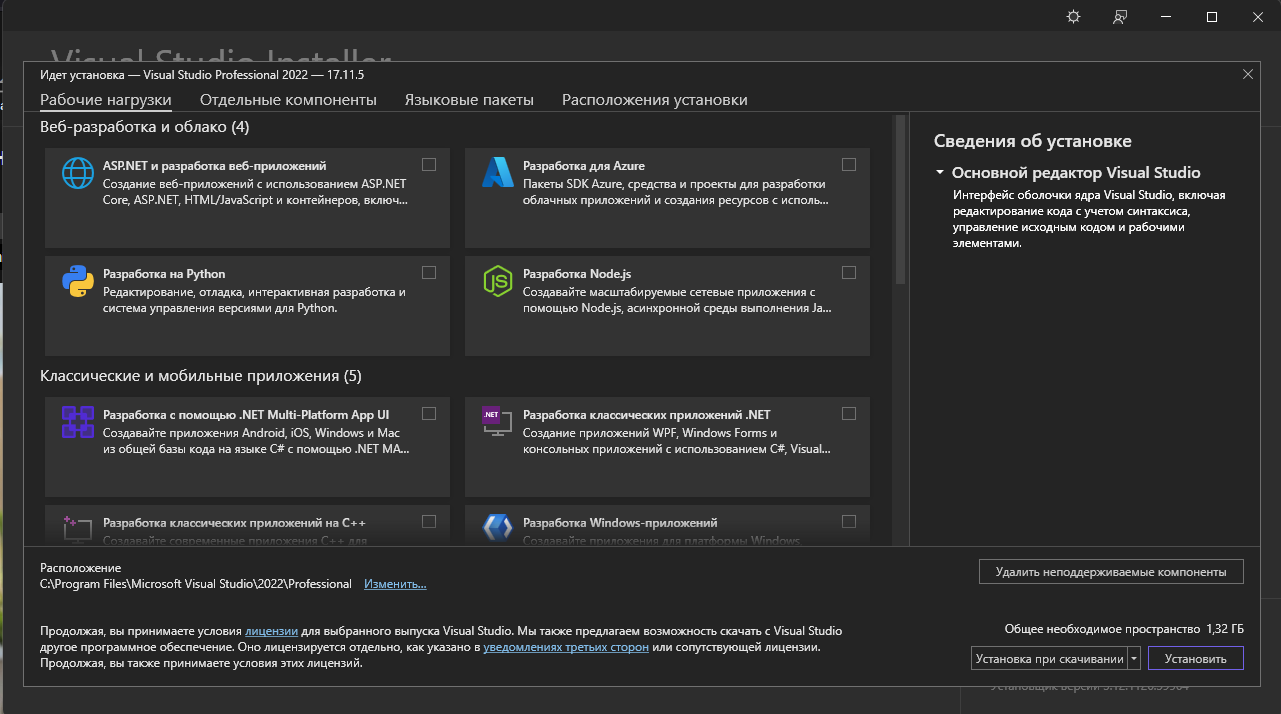Open the Языковые пакеты tab
The height and width of the screenshot is (714, 1281).
469,100
